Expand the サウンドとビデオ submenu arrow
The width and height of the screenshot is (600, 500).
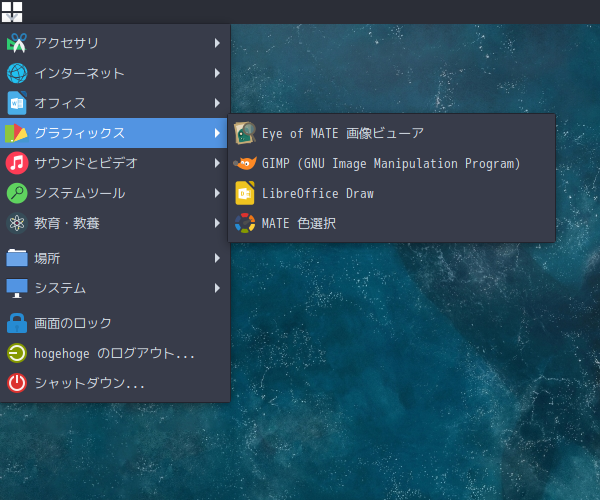pos(217,163)
